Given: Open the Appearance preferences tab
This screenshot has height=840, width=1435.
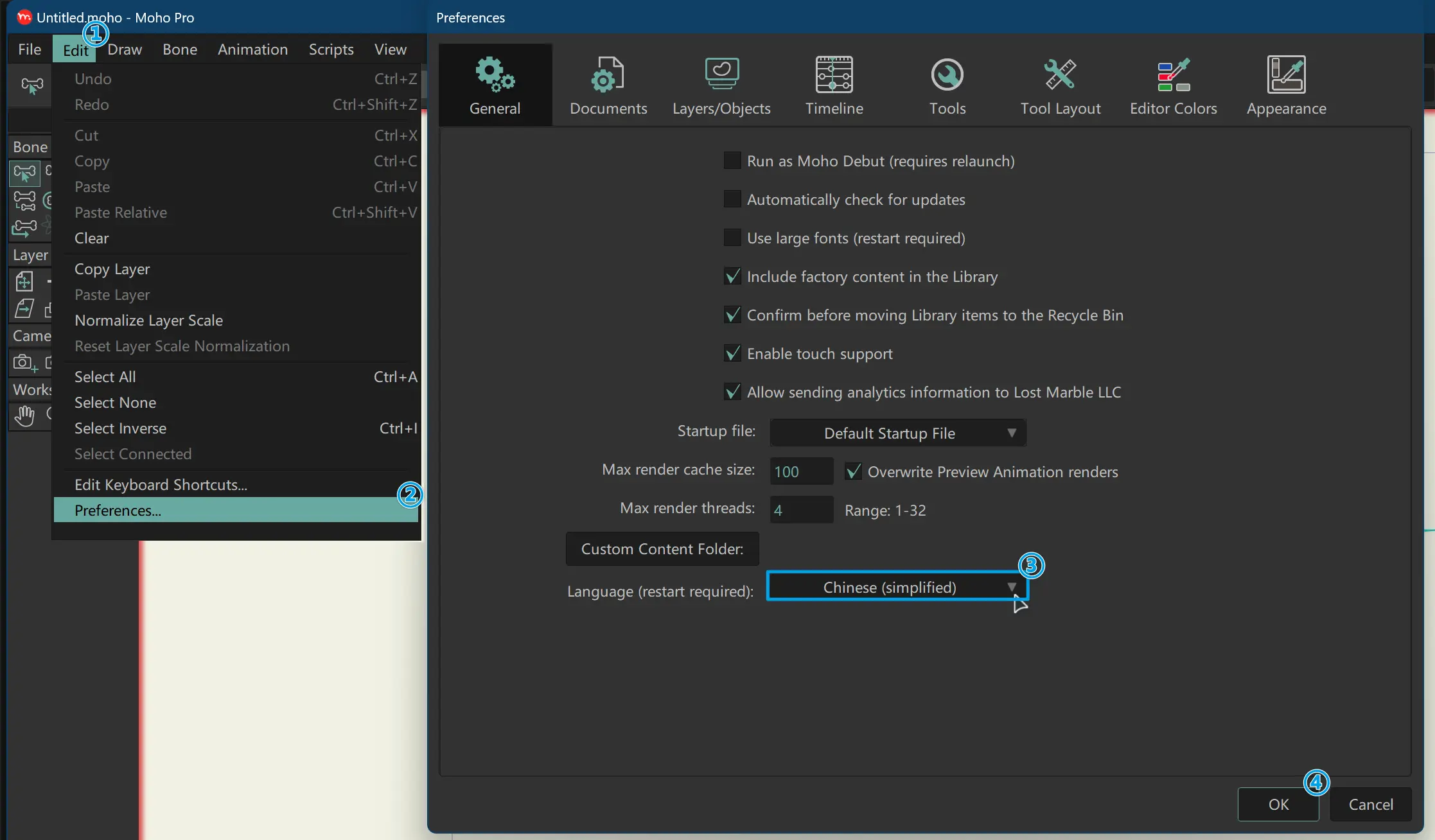Looking at the screenshot, I should 1287,85.
